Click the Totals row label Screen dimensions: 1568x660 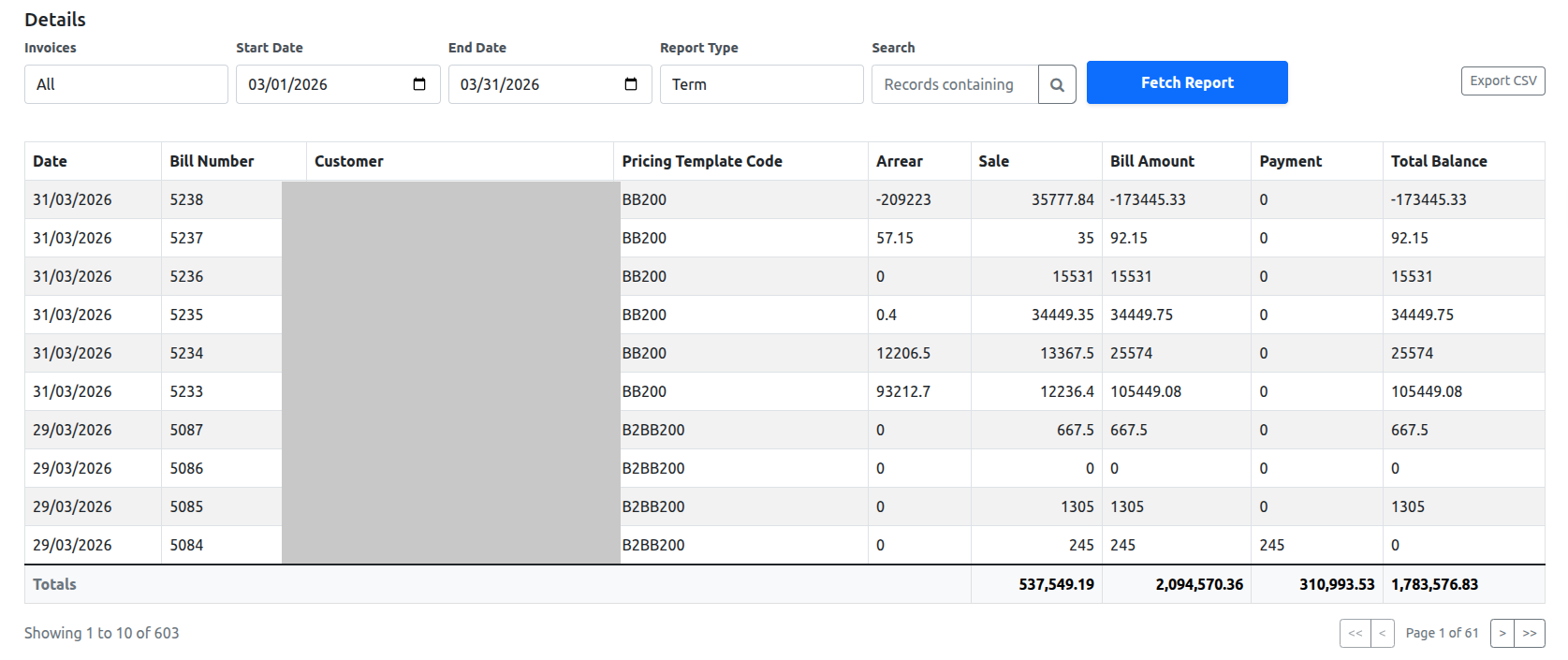(x=54, y=584)
